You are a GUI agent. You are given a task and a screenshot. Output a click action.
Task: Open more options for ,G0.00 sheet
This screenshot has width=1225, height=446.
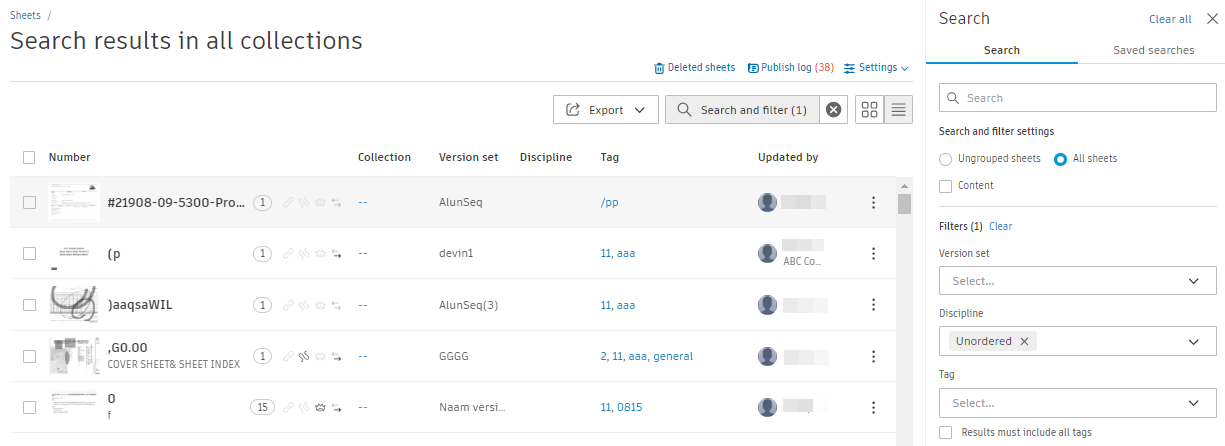coord(873,356)
